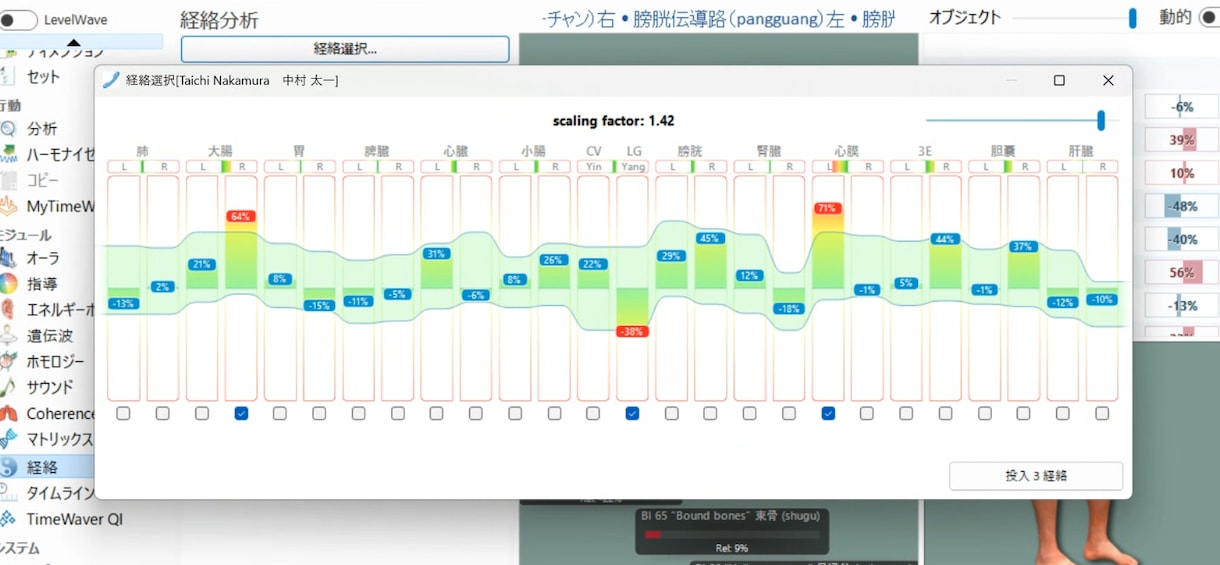1220x565 pixels.
Task: Click the 経絡分析 heading in main window
Action: (x=219, y=19)
